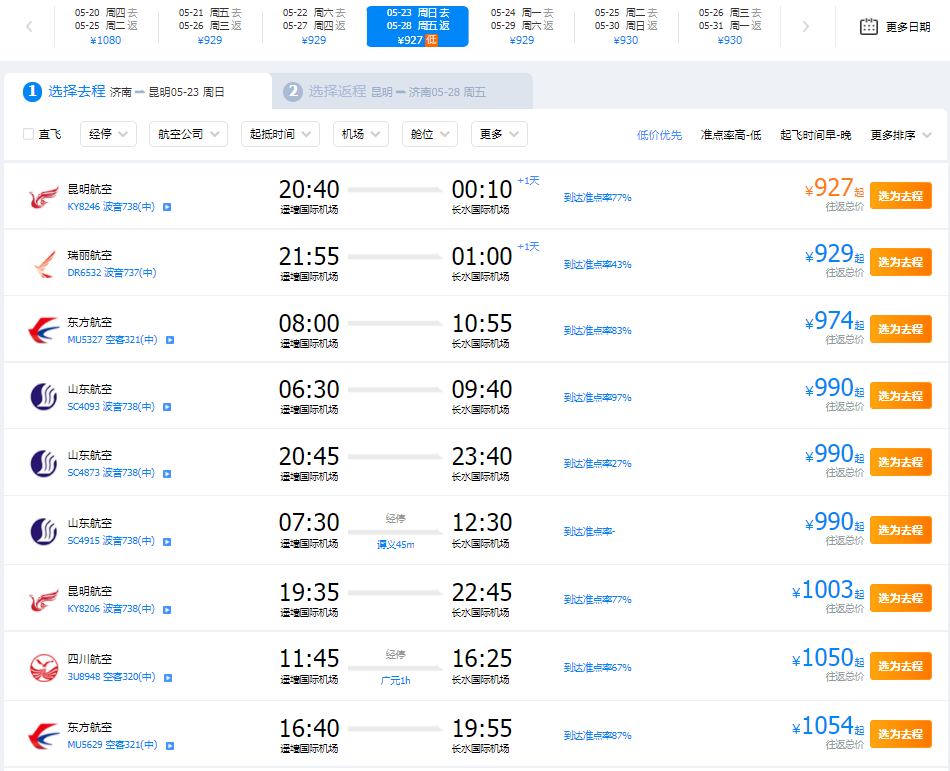The image size is (950, 771).
Task: Click departure time 16:40
Action: 309,729
